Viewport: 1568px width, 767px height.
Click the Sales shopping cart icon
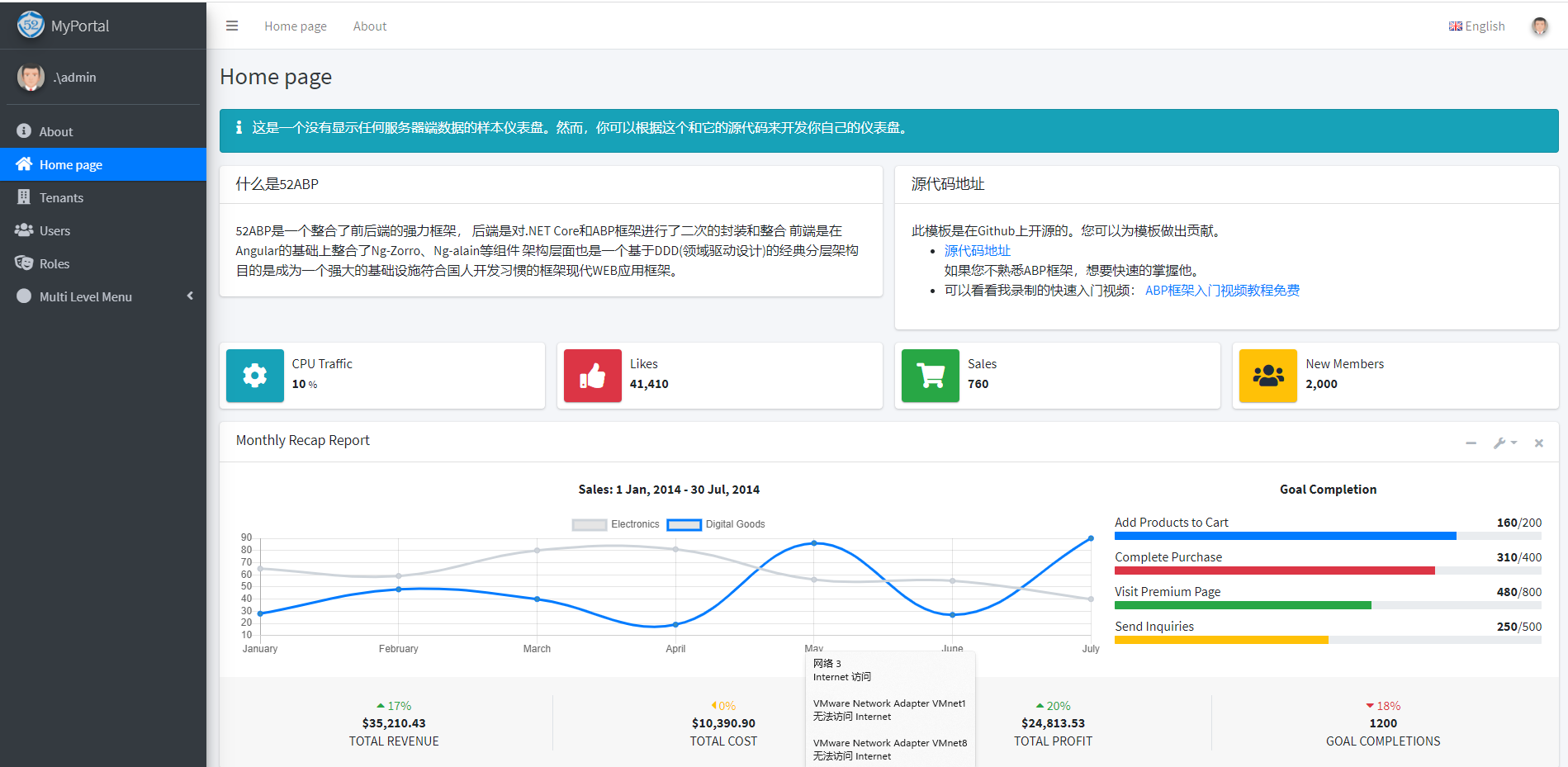point(931,376)
